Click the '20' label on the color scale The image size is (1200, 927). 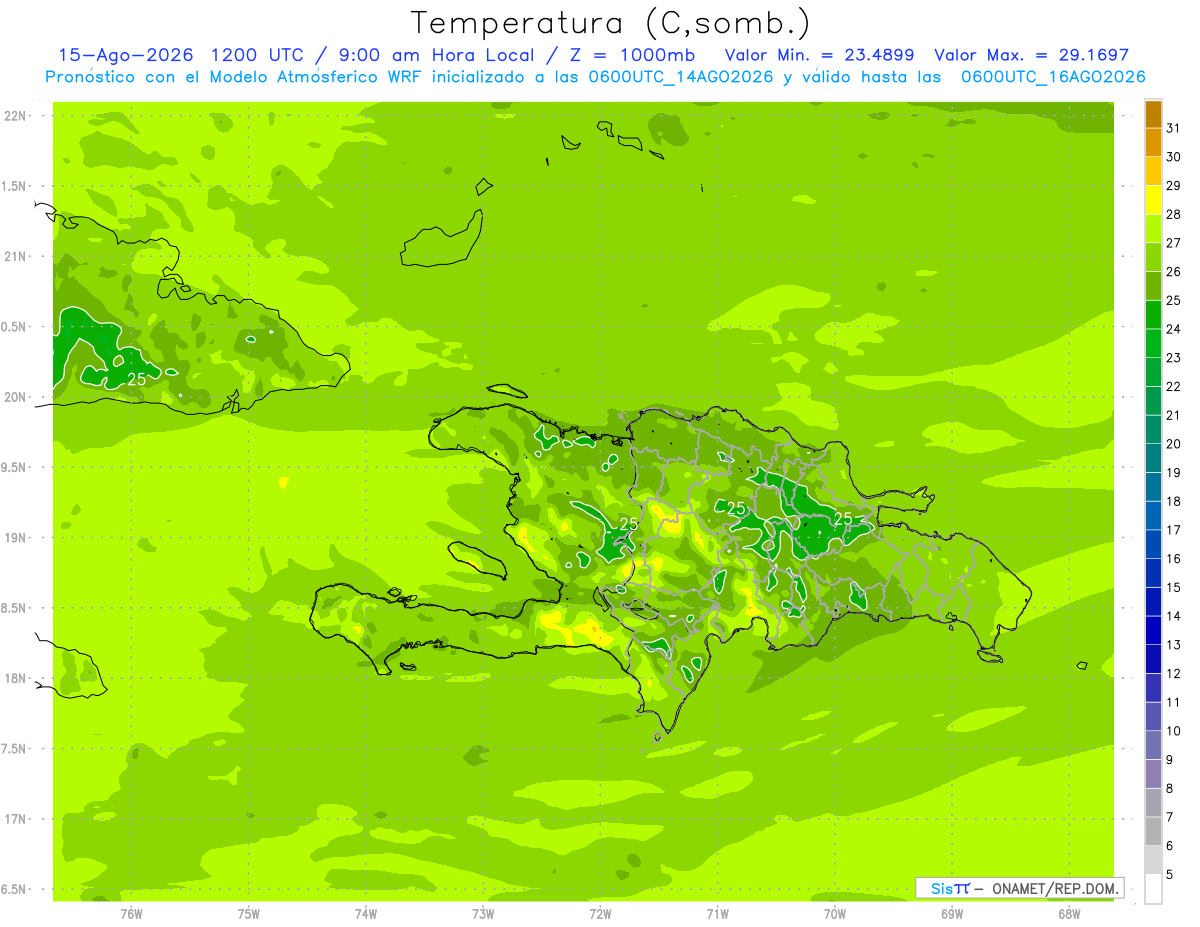tap(1174, 445)
